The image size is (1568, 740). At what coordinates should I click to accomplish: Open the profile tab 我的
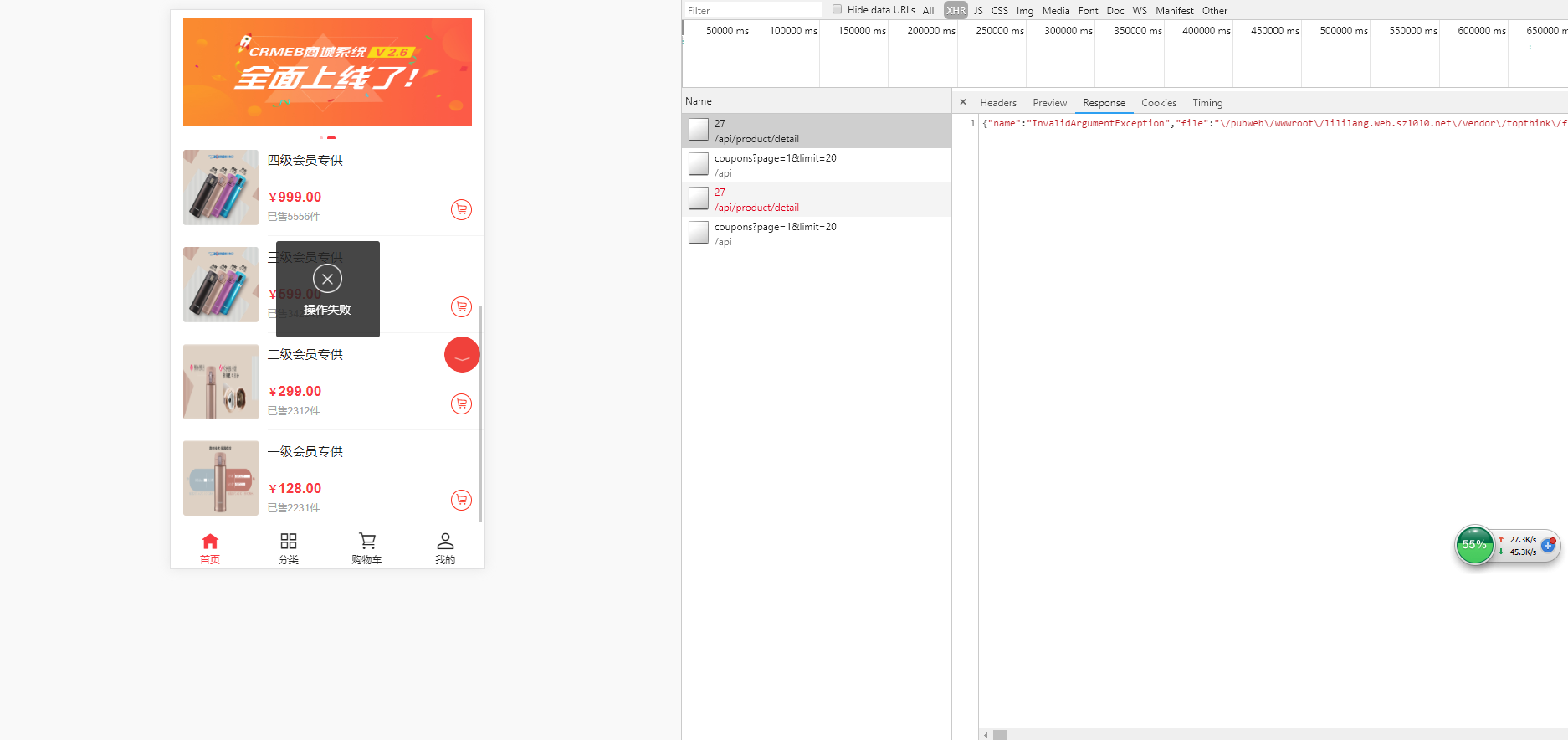click(445, 548)
